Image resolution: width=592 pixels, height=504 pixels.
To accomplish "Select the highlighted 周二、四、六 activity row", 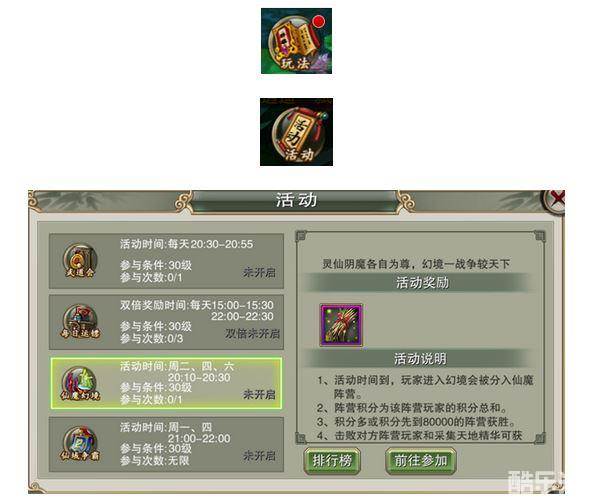I will pos(166,383).
